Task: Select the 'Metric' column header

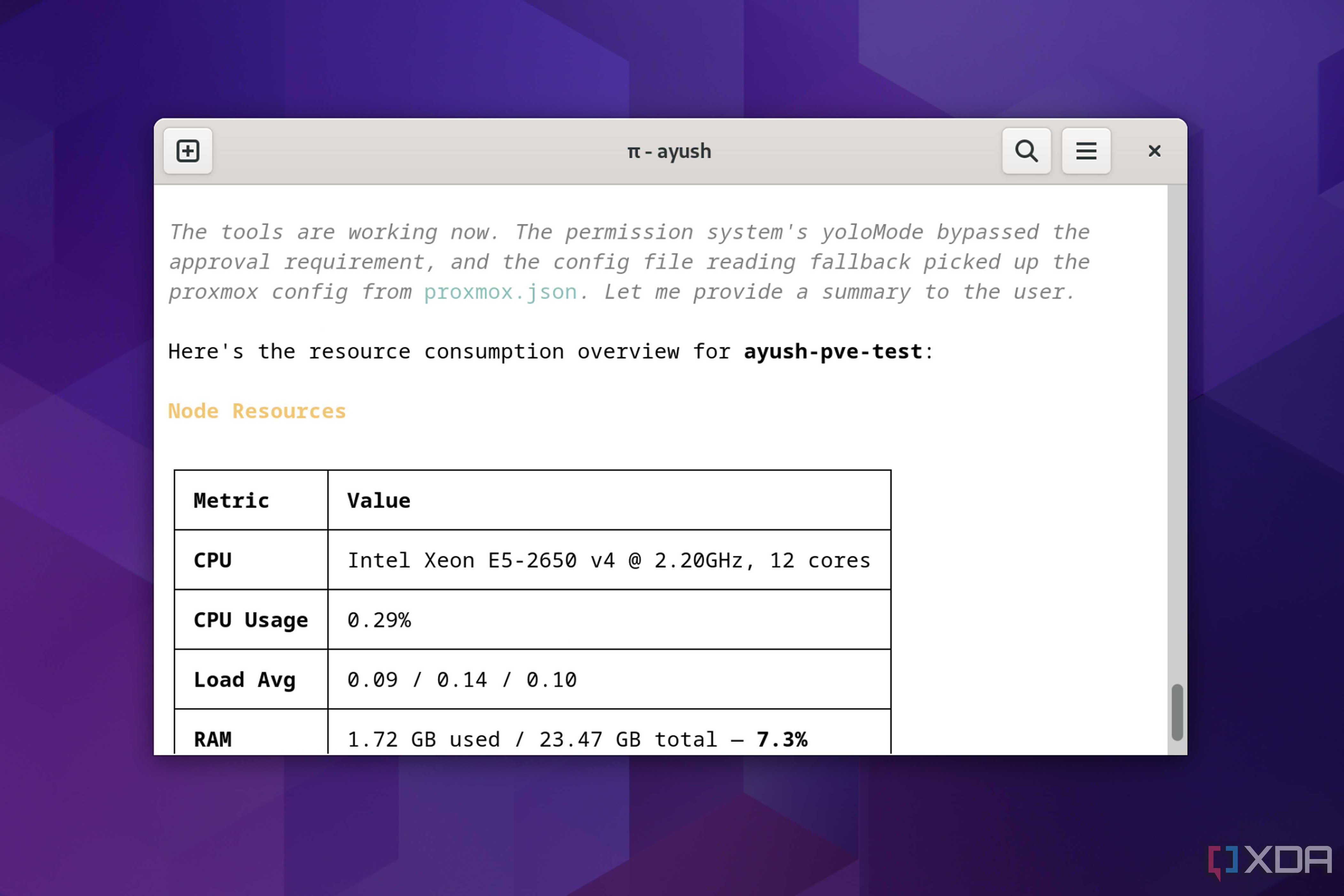Action: pyautogui.click(x=231, y=501)
